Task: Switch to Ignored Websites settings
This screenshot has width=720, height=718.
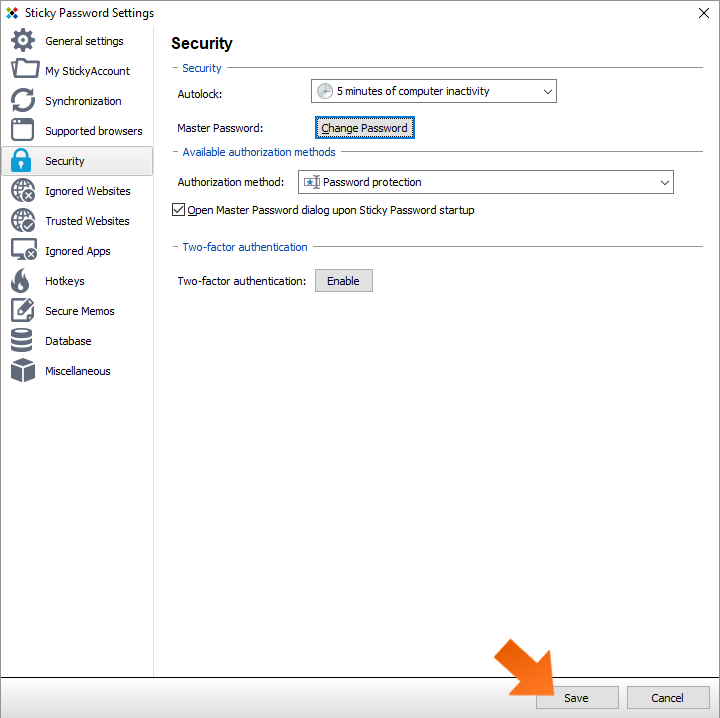Action: (x=88, y=191)
